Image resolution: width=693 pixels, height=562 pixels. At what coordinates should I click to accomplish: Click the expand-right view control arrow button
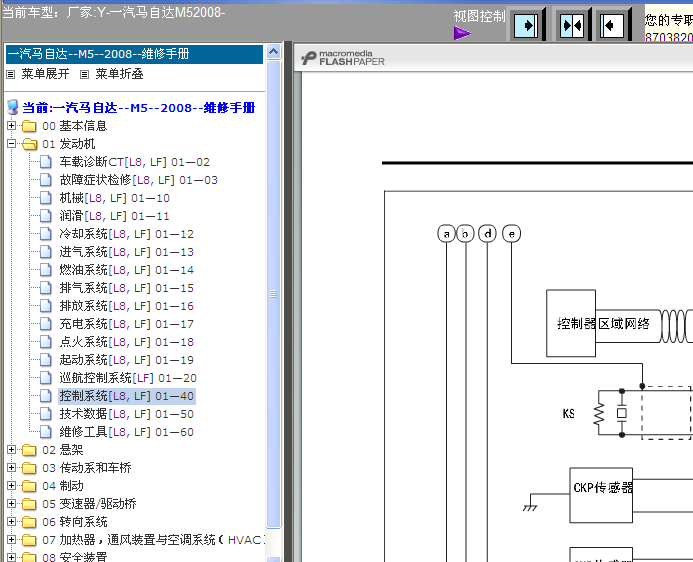[526, 25]
